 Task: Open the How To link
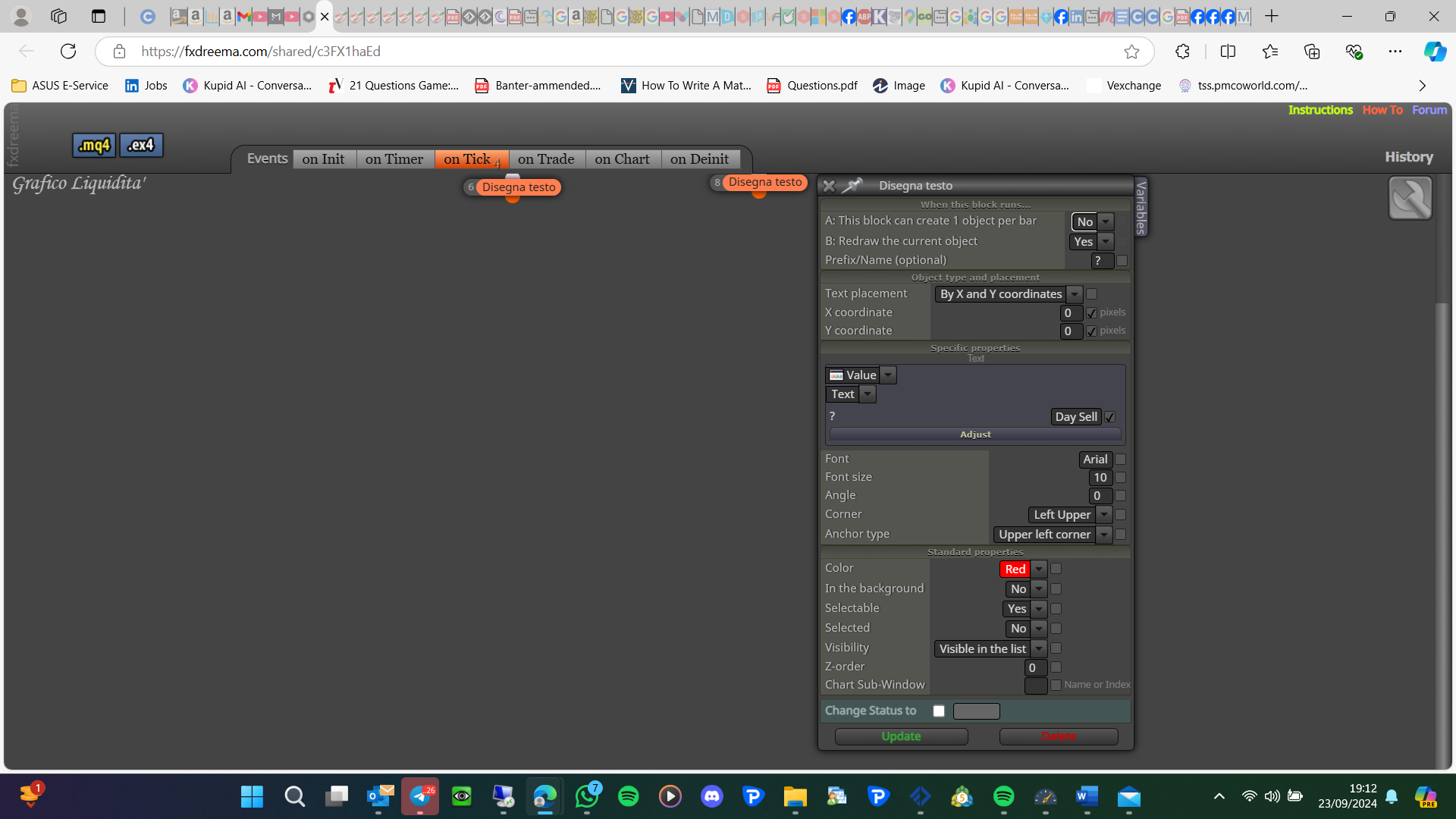(1382, 110)
